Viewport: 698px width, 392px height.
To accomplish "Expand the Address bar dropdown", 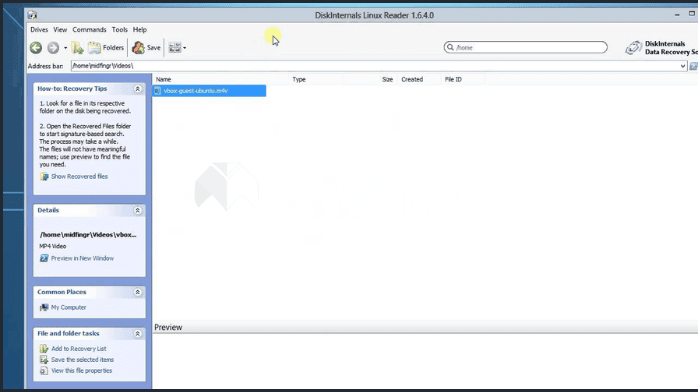I will pyautogui.click(x=683, y=66).
